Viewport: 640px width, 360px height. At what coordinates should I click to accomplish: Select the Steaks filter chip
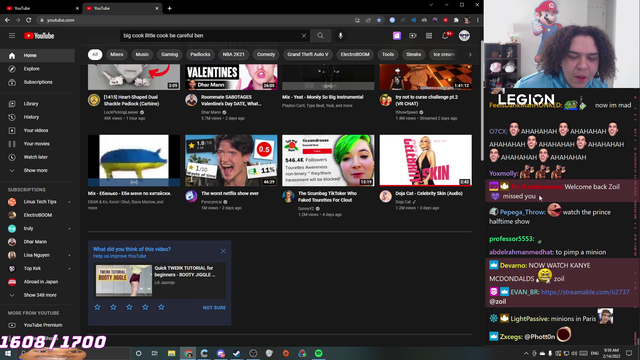point(413,54)
